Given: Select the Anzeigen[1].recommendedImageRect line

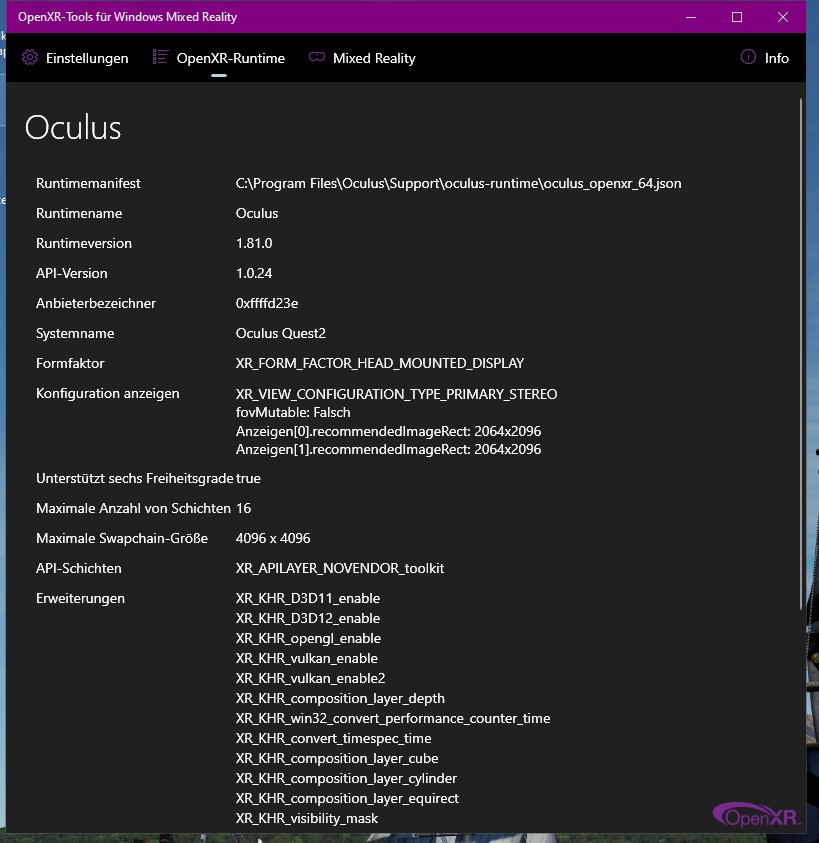Looking at the screenshot, I should pos(388,449).
